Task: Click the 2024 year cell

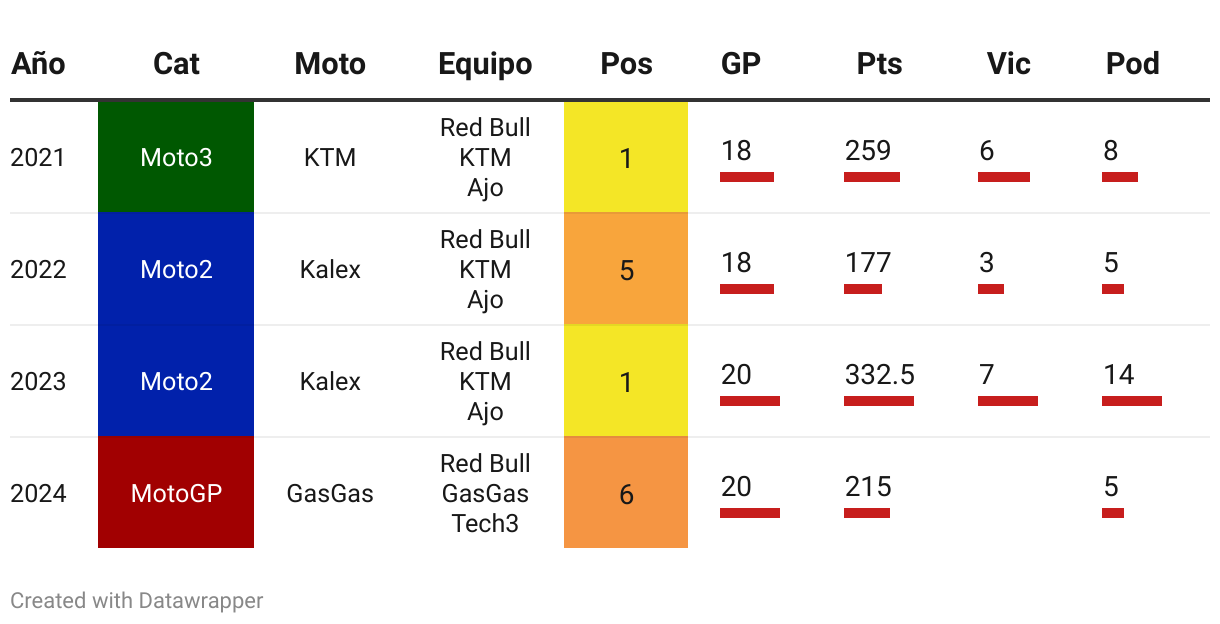Action: click(x=38, y=493)
